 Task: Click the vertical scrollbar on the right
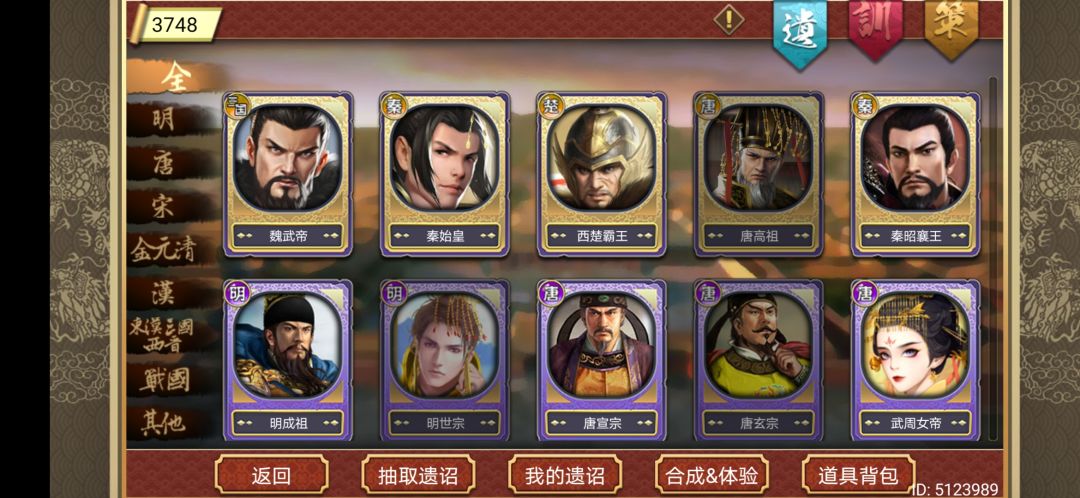(993, 258)
